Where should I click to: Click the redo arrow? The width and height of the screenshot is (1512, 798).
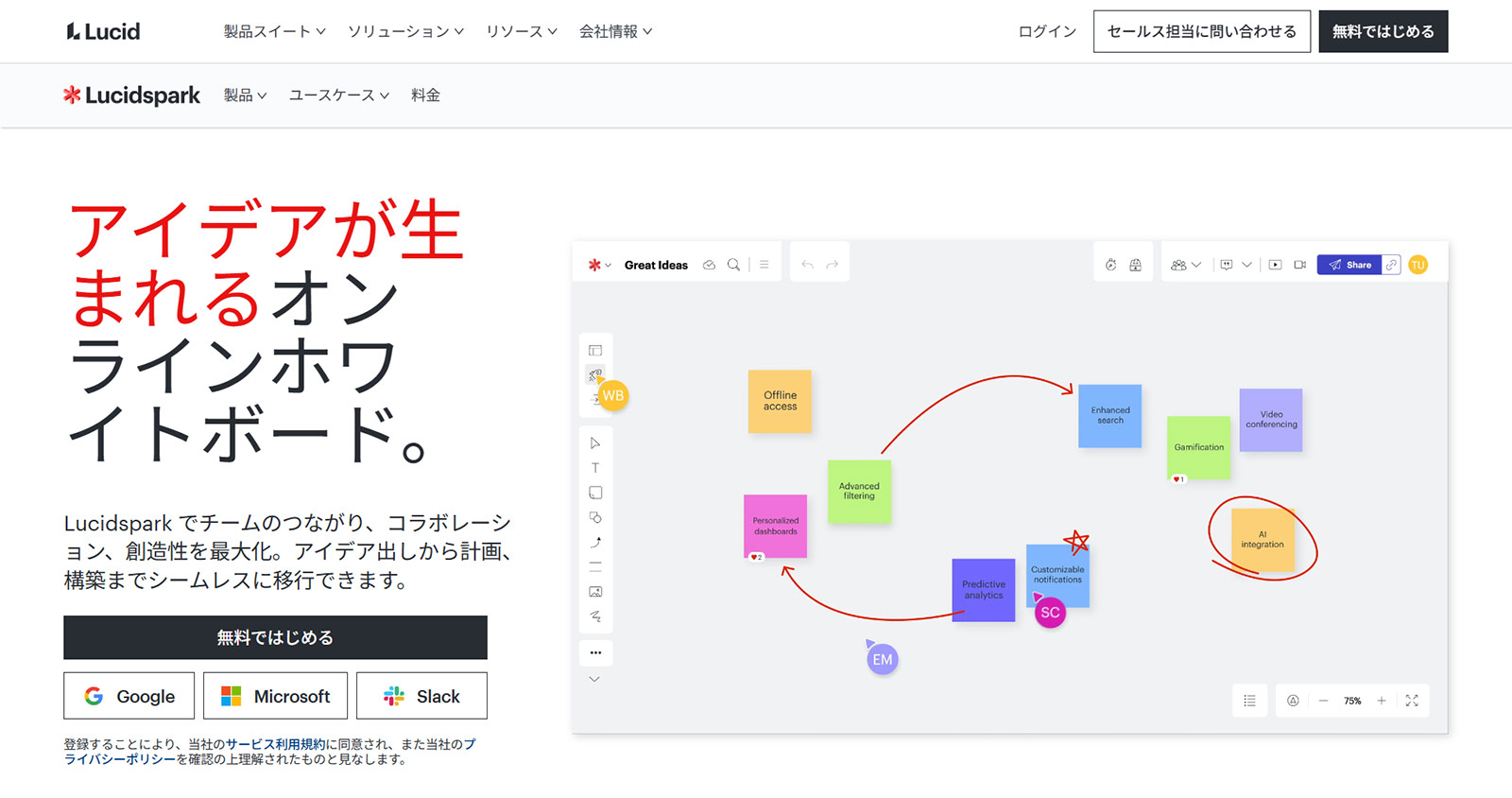(832, 265)
